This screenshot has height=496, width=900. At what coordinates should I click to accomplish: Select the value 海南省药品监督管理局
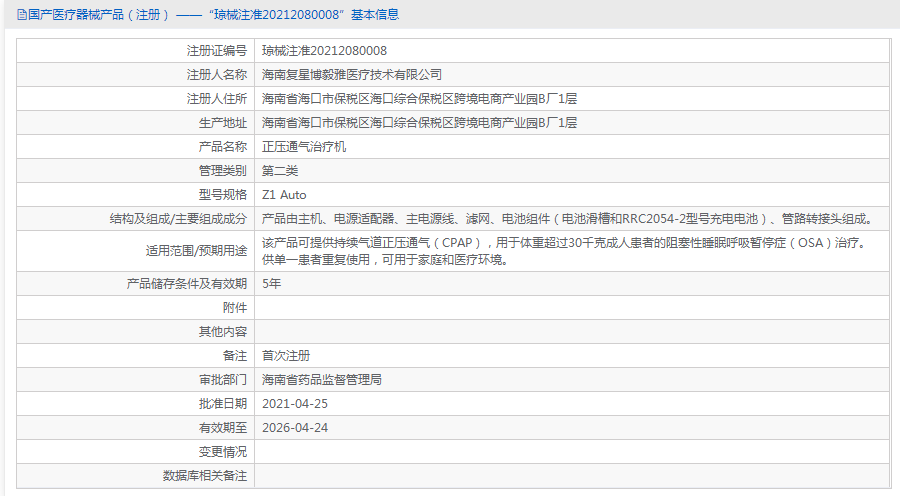point(322,381)
